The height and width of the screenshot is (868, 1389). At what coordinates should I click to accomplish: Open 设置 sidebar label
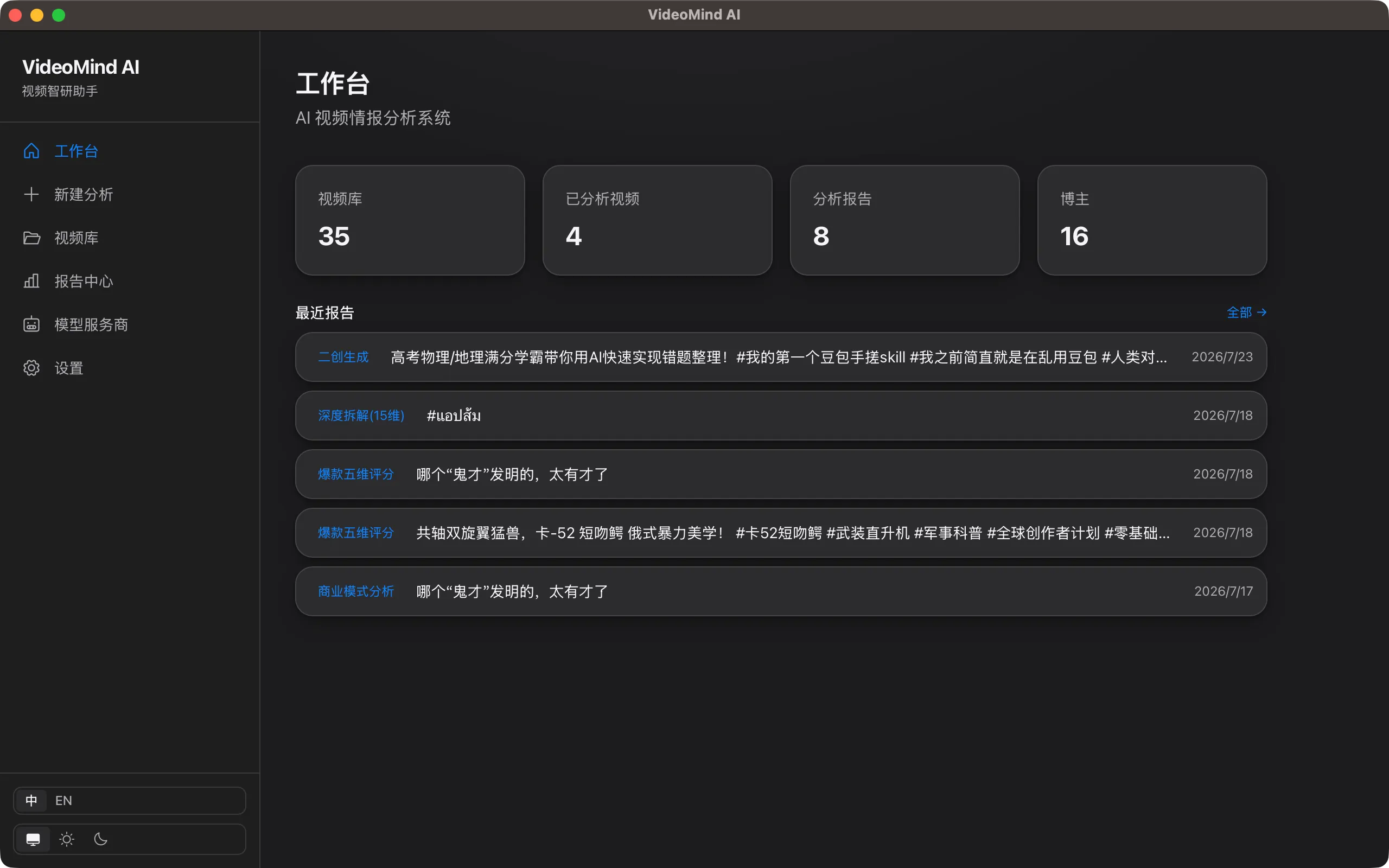tap(69, 368)
